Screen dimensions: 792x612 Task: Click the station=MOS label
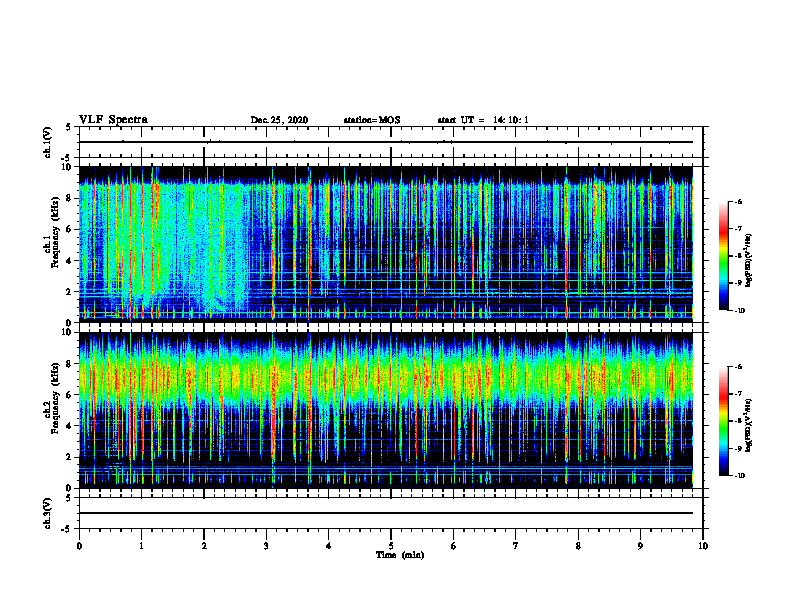[x=372, y=120]
